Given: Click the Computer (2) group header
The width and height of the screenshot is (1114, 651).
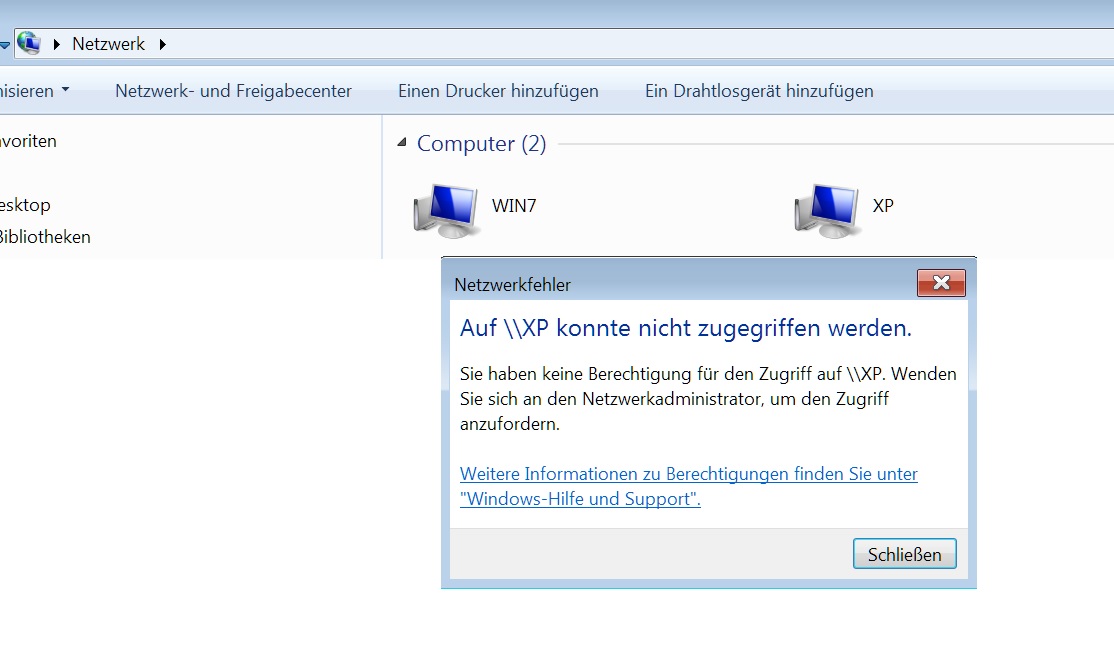Looking at the screenshot, I should click(x=481, y=144).
